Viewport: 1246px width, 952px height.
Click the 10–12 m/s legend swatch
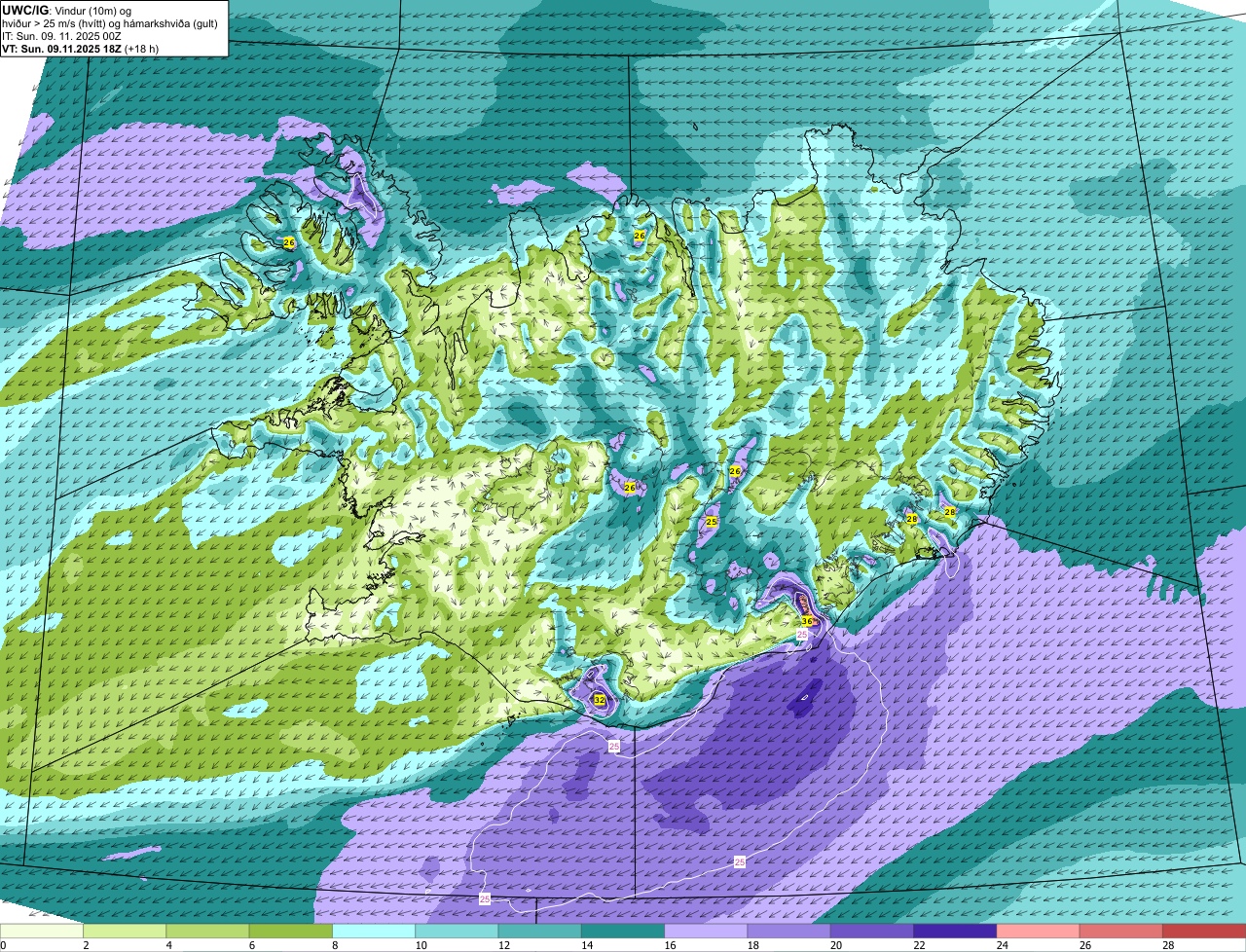pyautogui.click(x=457, y=931)
